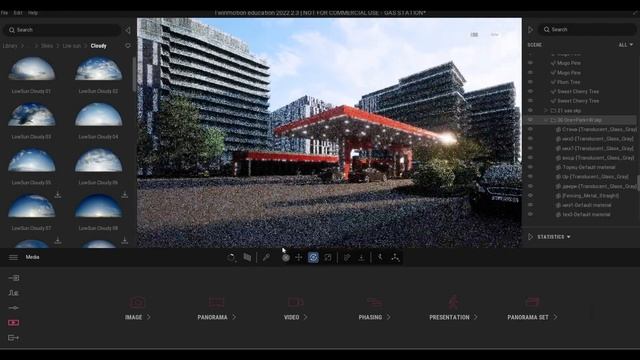Viewport: 640px width, 360px height.
Task: Open the Settings slider dock icon
Action: (x=13, y=308)
